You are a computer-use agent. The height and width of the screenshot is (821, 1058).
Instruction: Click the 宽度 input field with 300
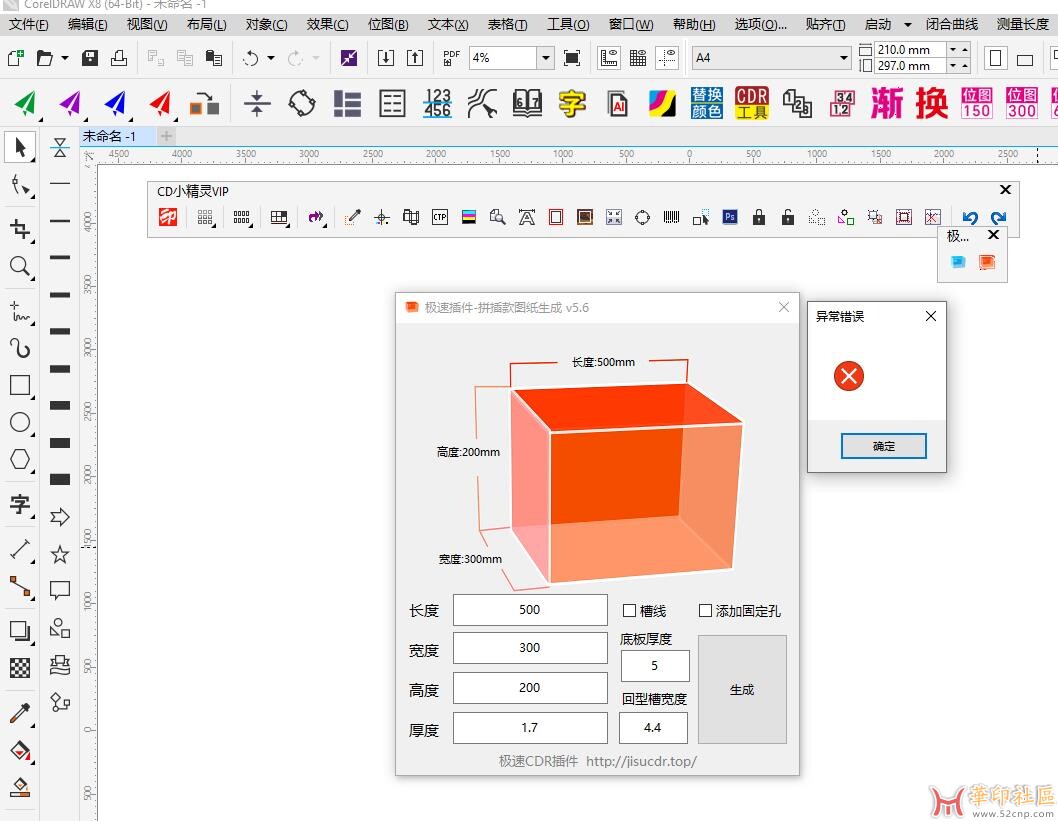pos(530,648)
